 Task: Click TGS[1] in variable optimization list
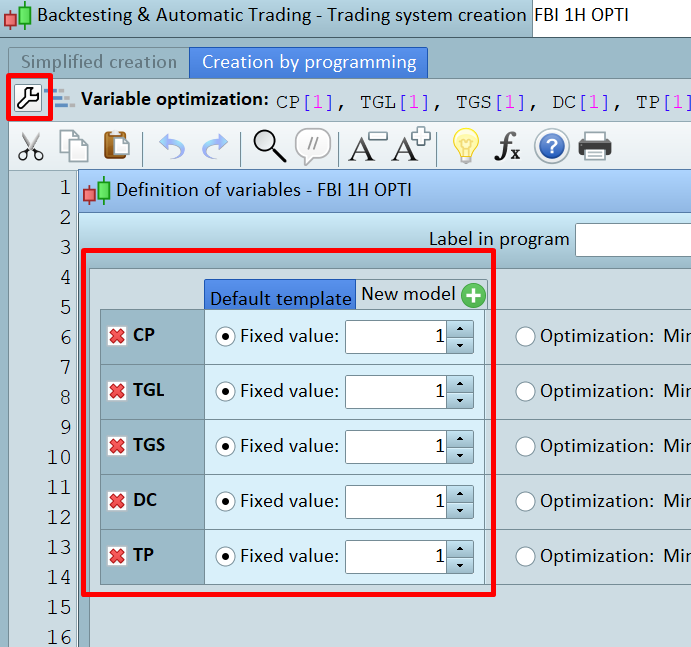pyautogui.click(x=490, y=103)
